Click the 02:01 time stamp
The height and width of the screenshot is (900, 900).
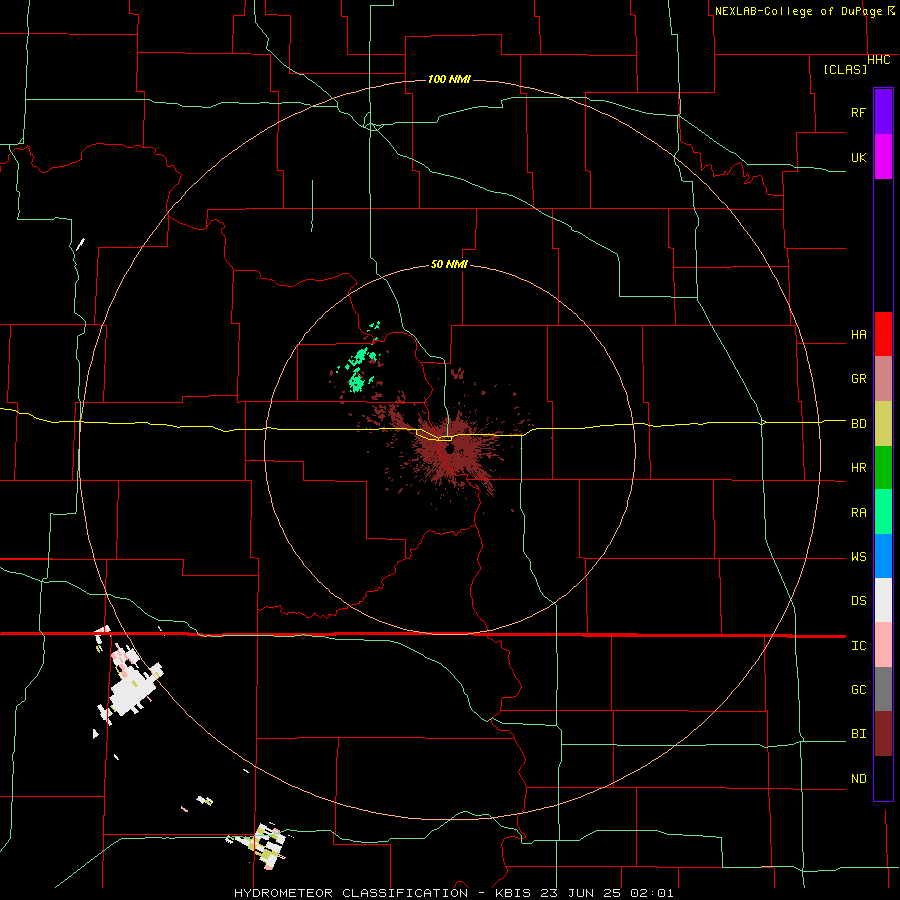(x=651, y=893)
